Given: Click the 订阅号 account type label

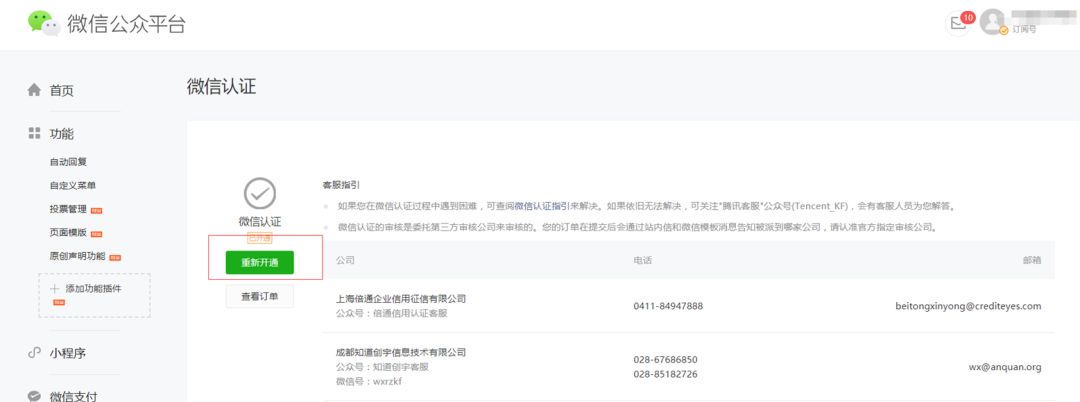Looking at the screenshot, I should (1024, 30).
